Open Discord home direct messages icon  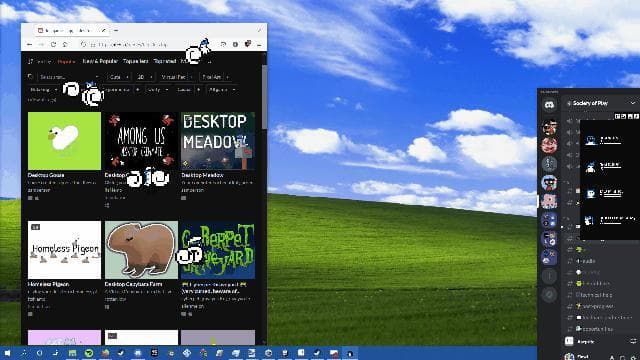click(x=549, y=105)
